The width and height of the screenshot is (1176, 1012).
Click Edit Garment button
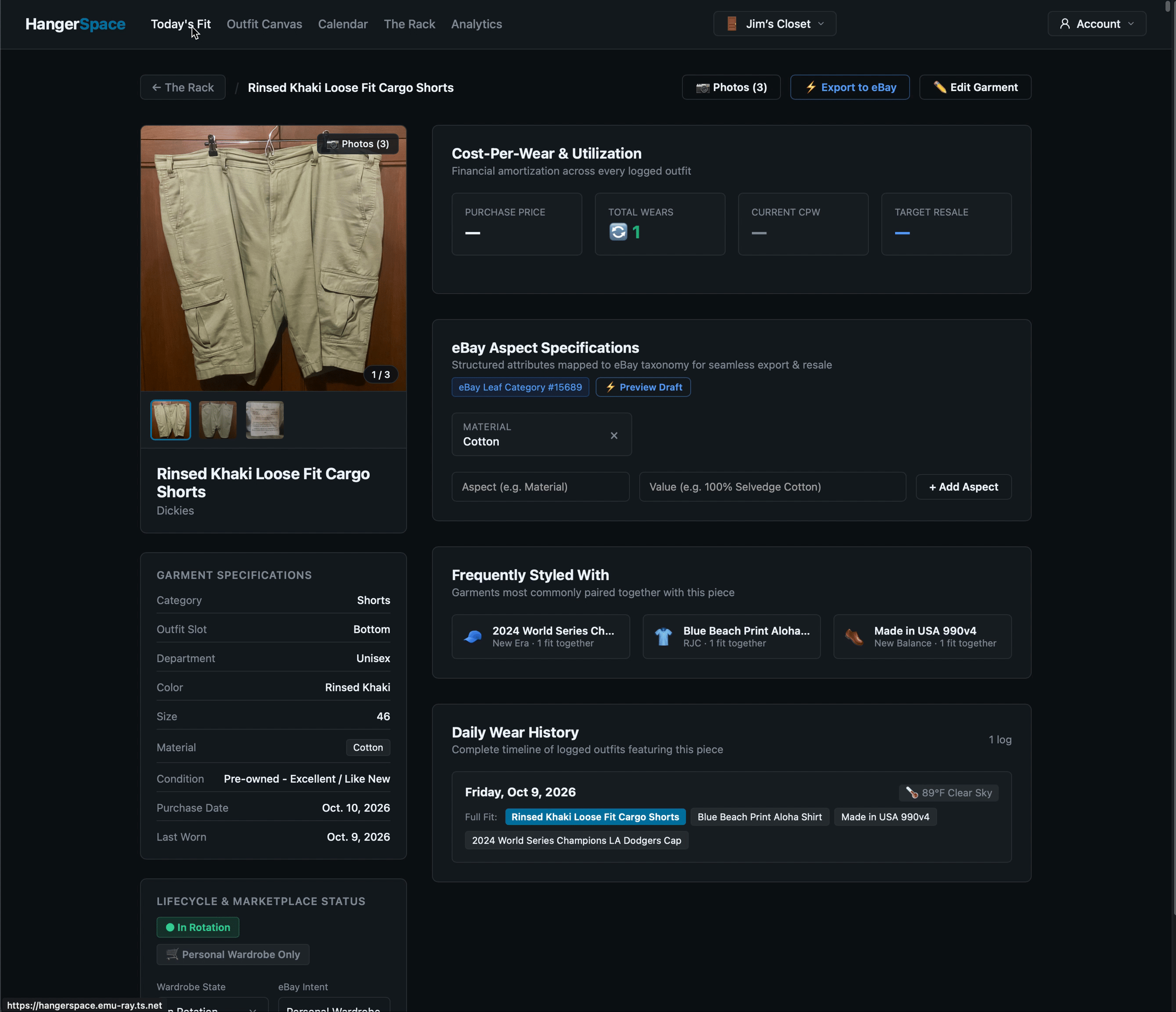click(x=975, y=87)
